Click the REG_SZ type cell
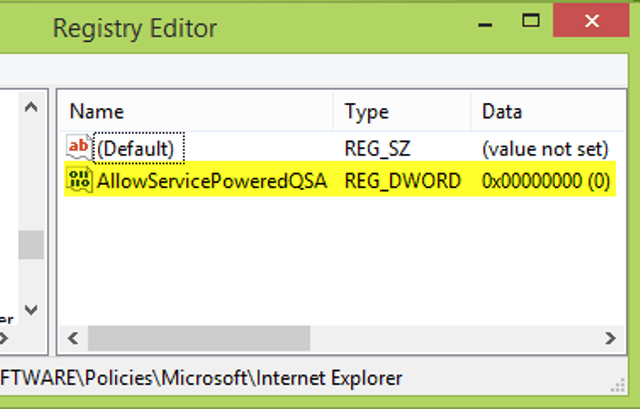This screenshot has width=640, height=409. point(377,149)
